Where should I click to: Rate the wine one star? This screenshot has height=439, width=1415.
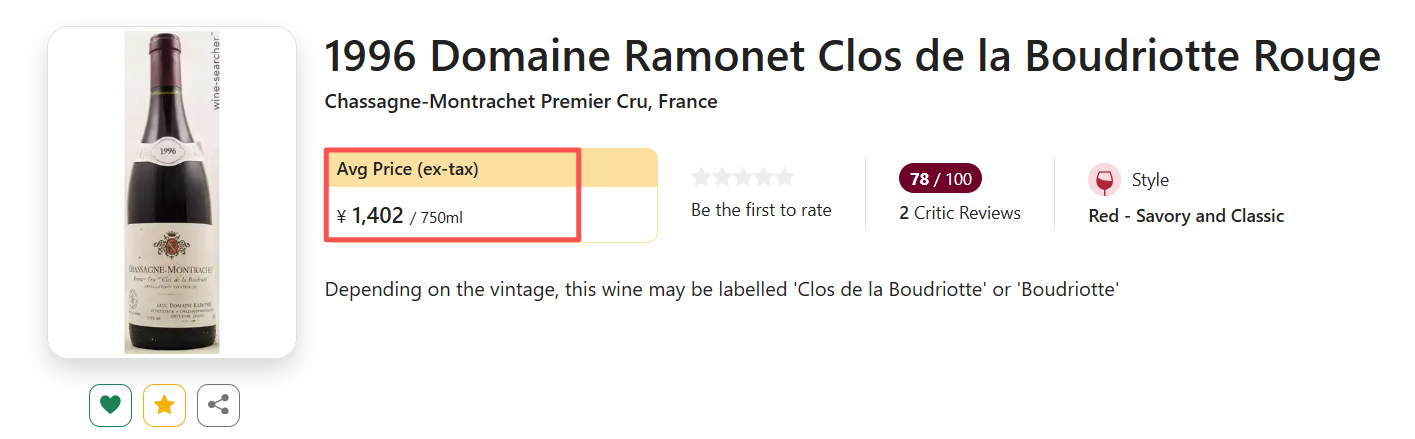point(701,178)
